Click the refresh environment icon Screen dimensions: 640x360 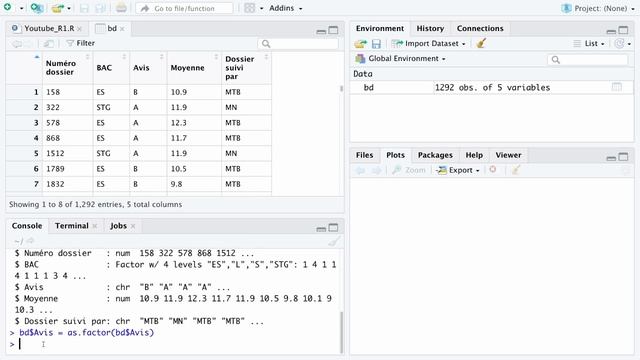click(x=619, y=44)
